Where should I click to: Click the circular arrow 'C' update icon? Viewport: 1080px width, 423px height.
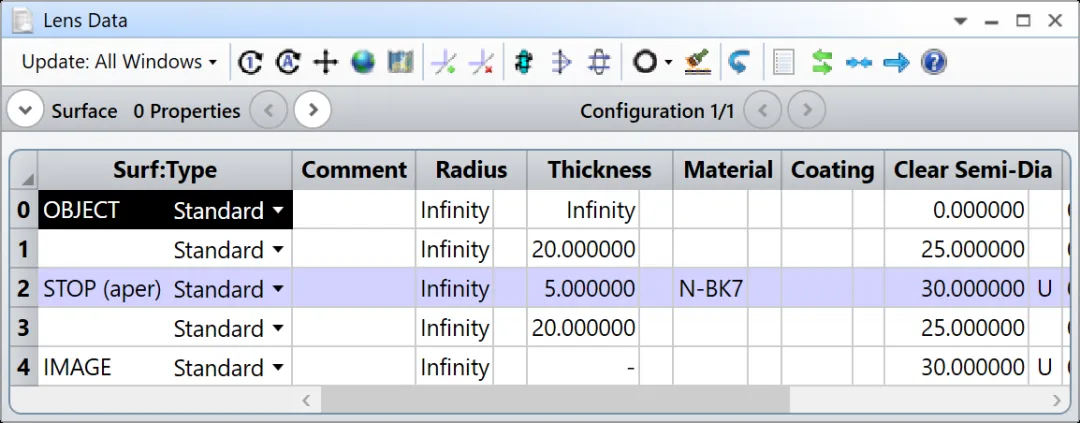[250, 62]
